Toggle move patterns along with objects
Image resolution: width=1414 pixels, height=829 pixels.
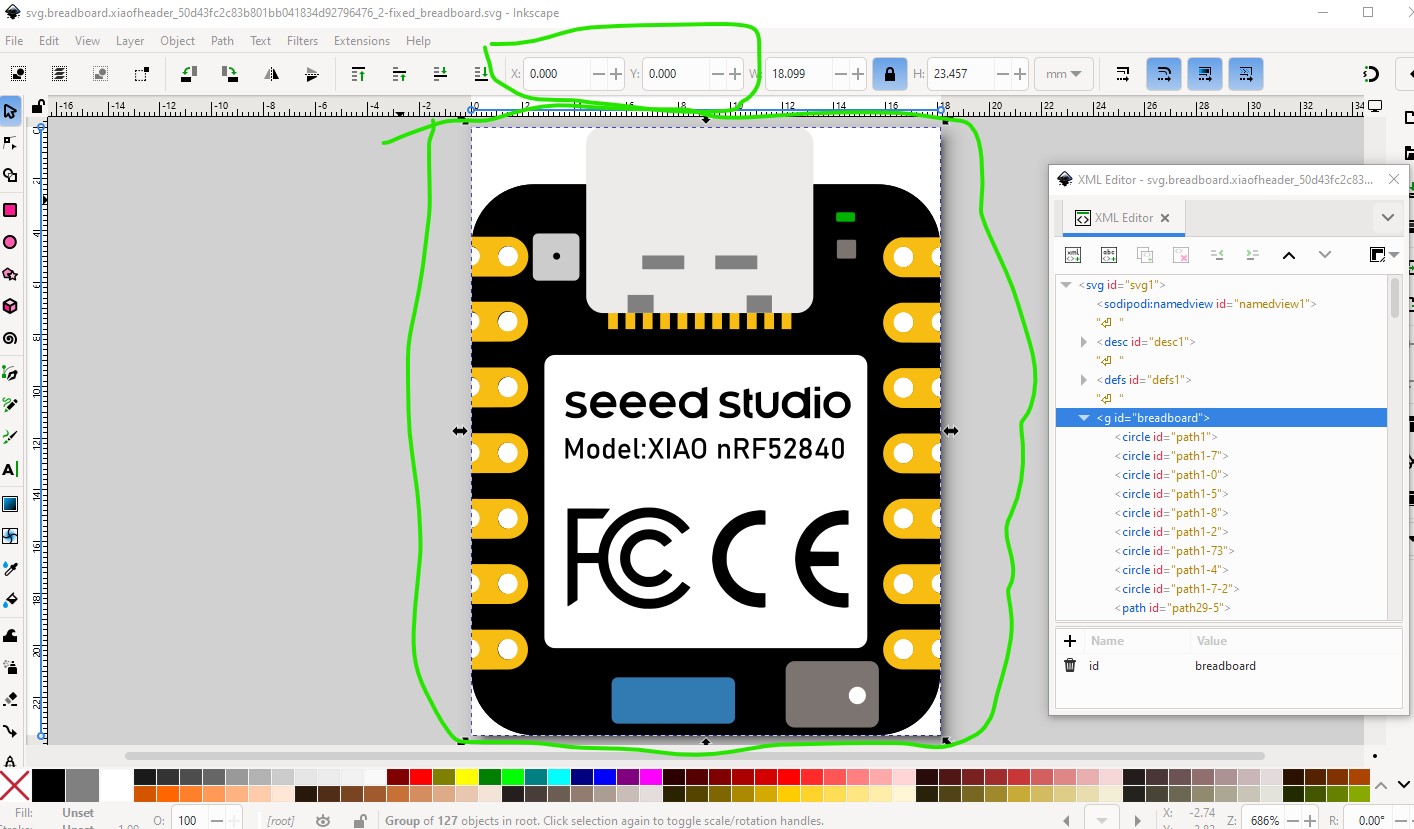[x=1245, y=74]
